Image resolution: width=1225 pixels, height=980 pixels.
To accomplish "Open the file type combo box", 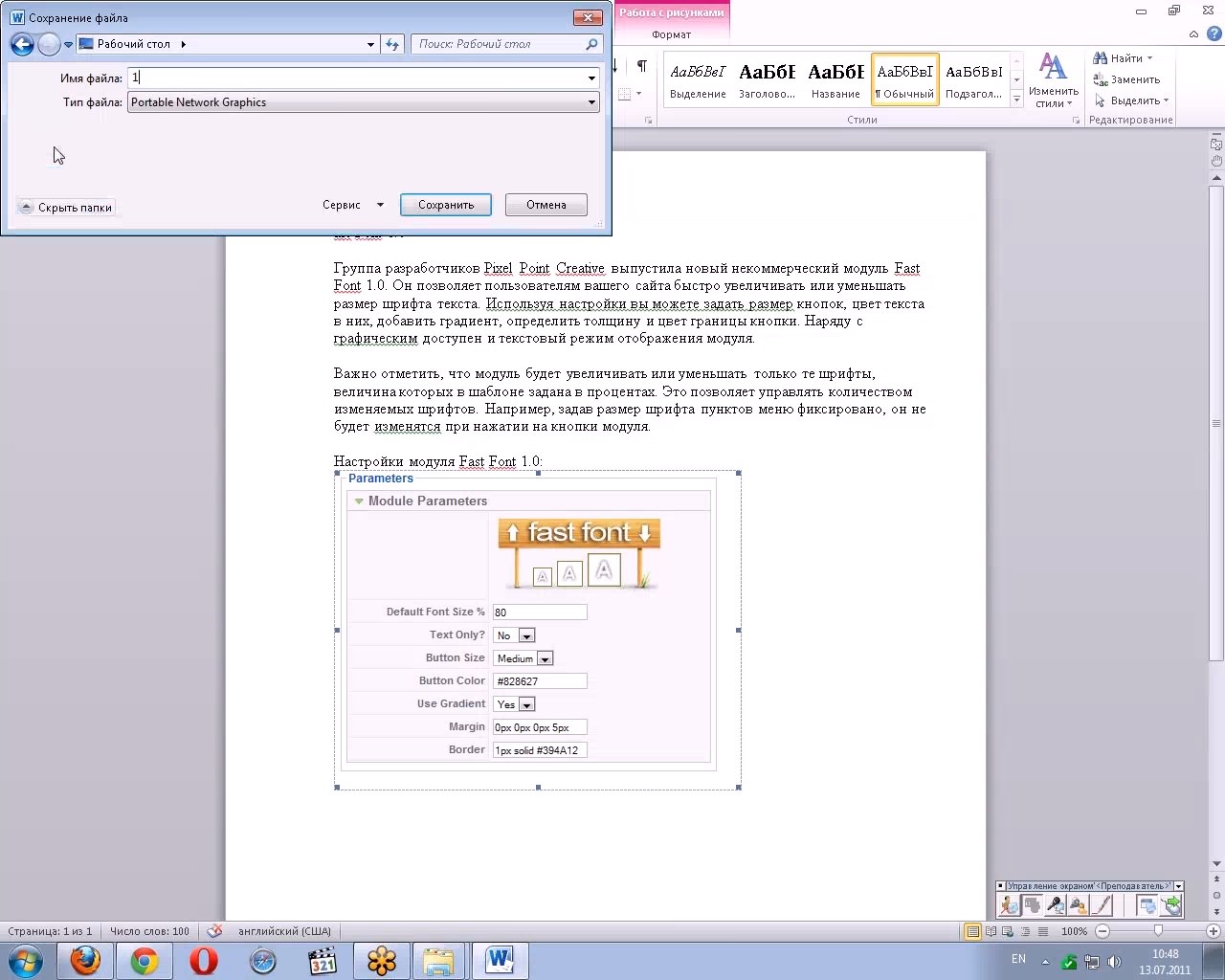I will click(x=364, y=102).
